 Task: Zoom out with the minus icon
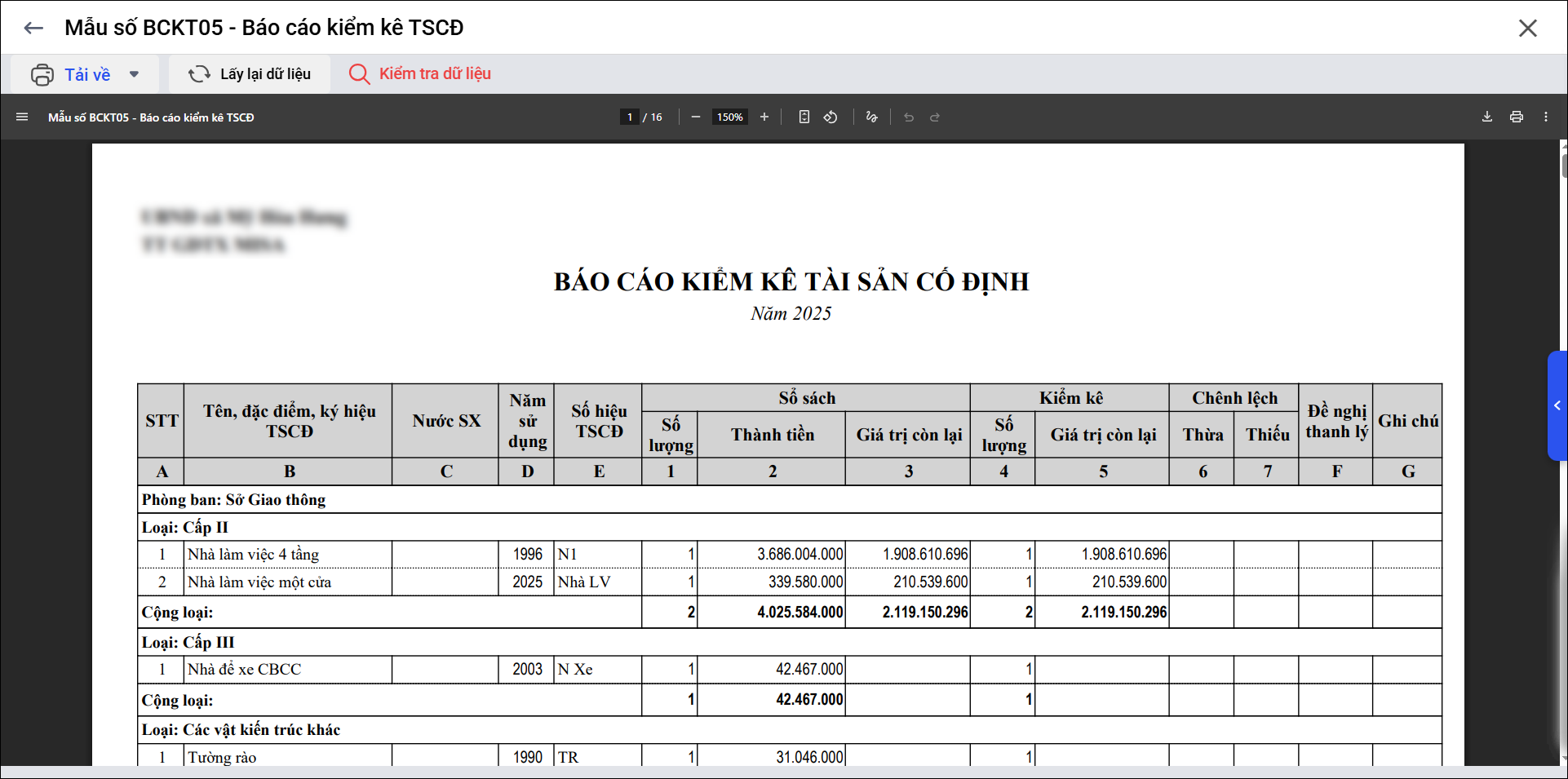[x=696, y=117]
